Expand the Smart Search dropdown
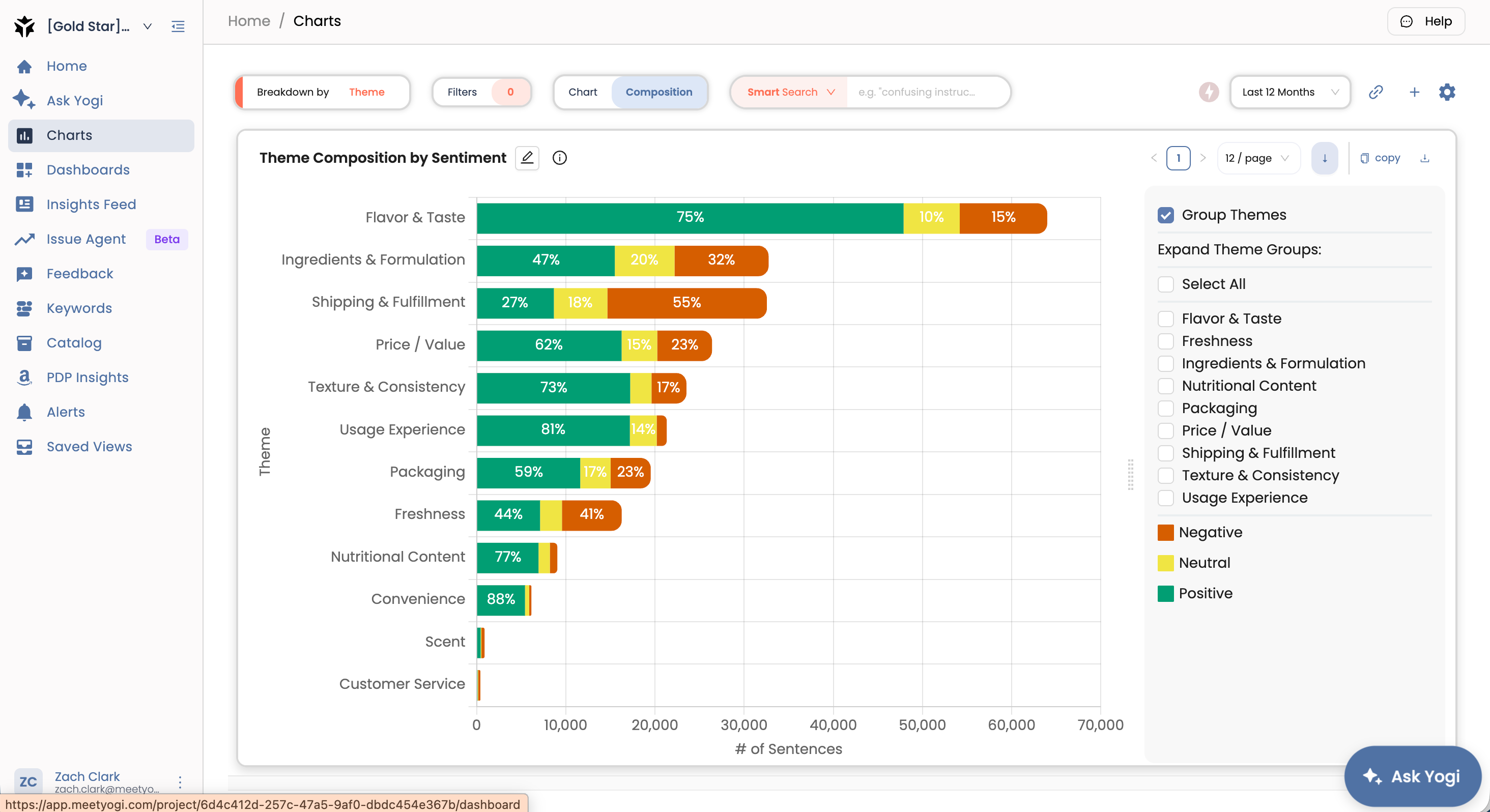1490x812 pixels. (x=790, y=92)
